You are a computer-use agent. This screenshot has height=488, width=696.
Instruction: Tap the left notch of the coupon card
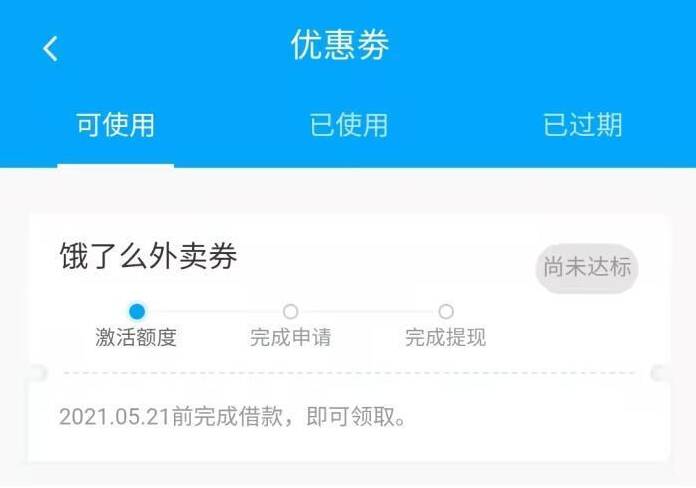pos(37,373)
